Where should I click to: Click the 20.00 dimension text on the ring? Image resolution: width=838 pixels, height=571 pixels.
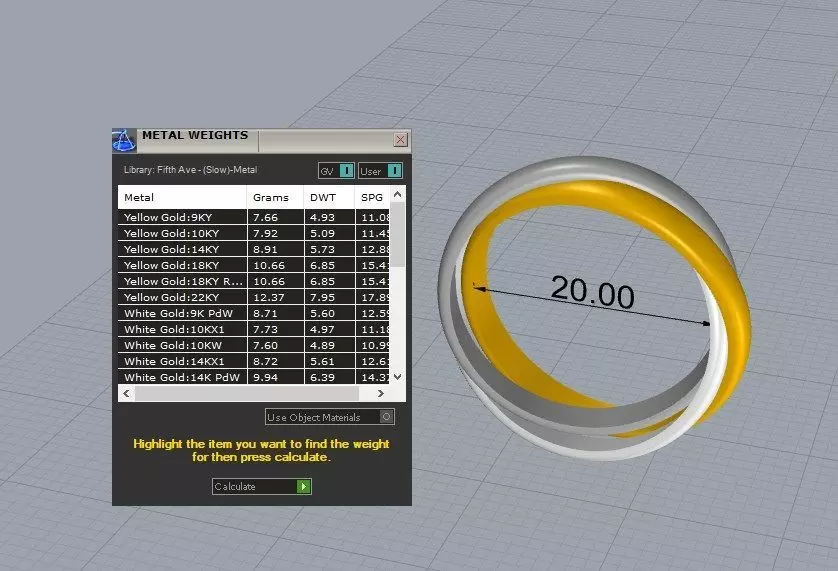[x=592, y=292]
